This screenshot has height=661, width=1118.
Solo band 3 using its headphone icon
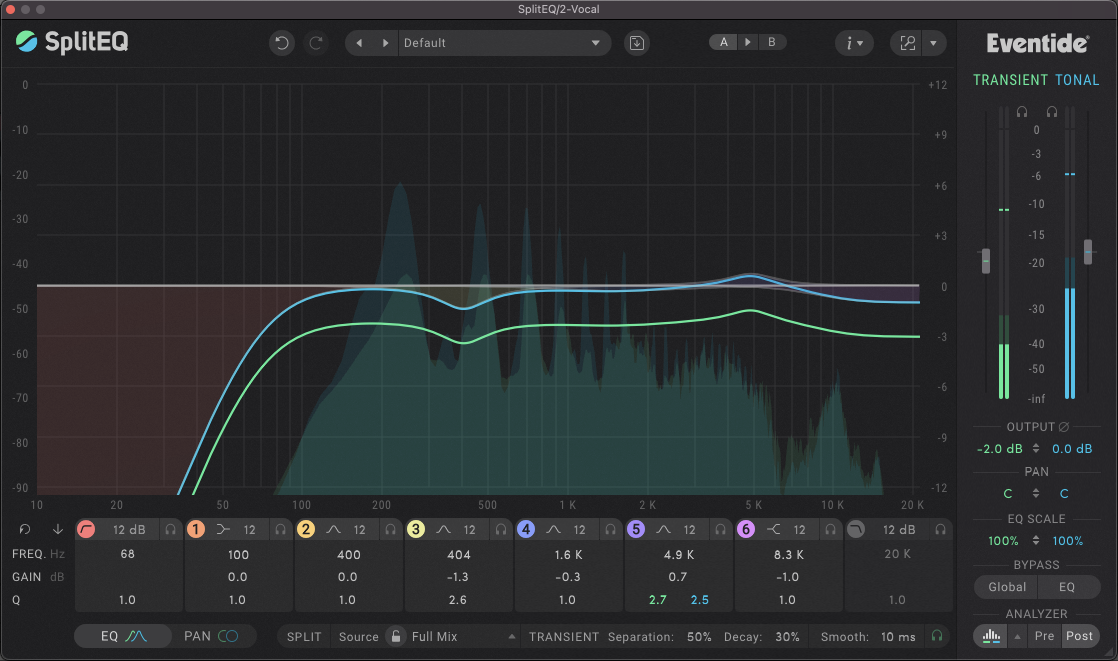point(501,529)
